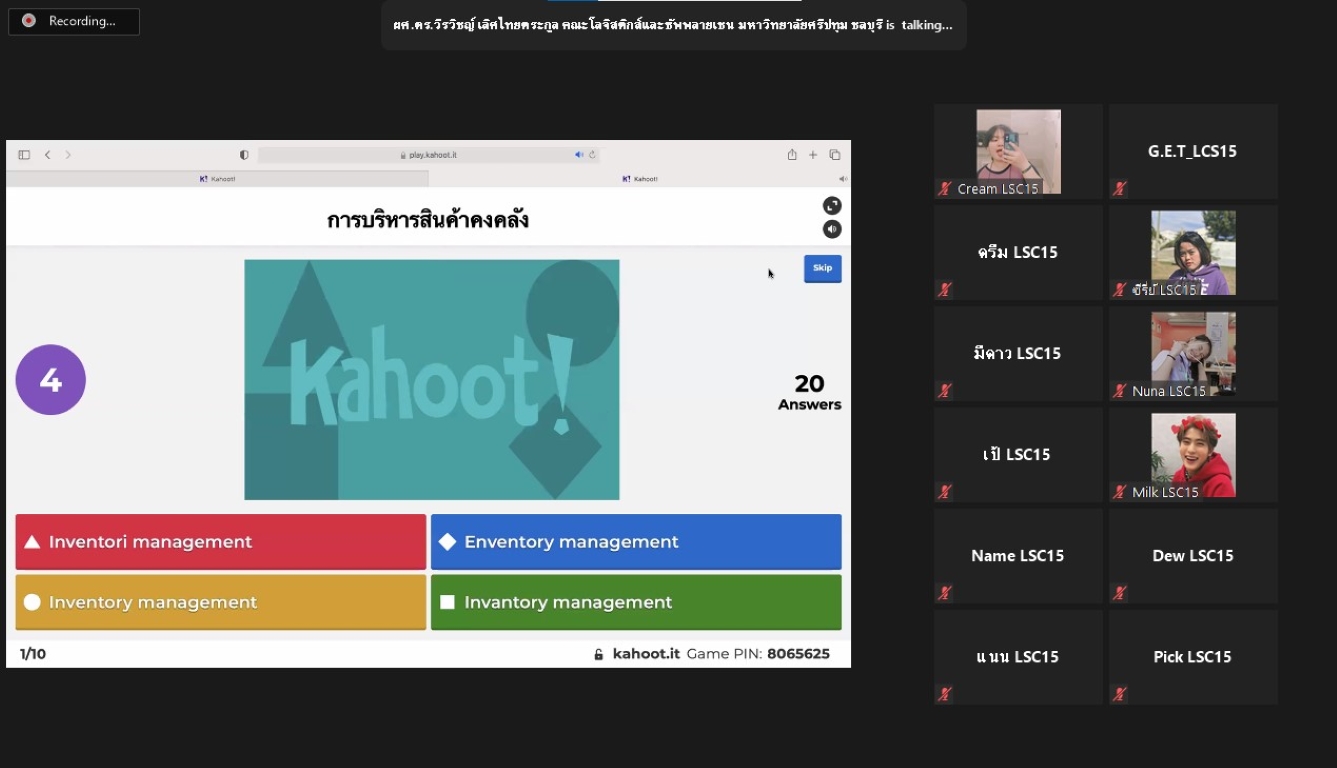Select Nuna LSC15 video thumbnail

point(1193,353)
